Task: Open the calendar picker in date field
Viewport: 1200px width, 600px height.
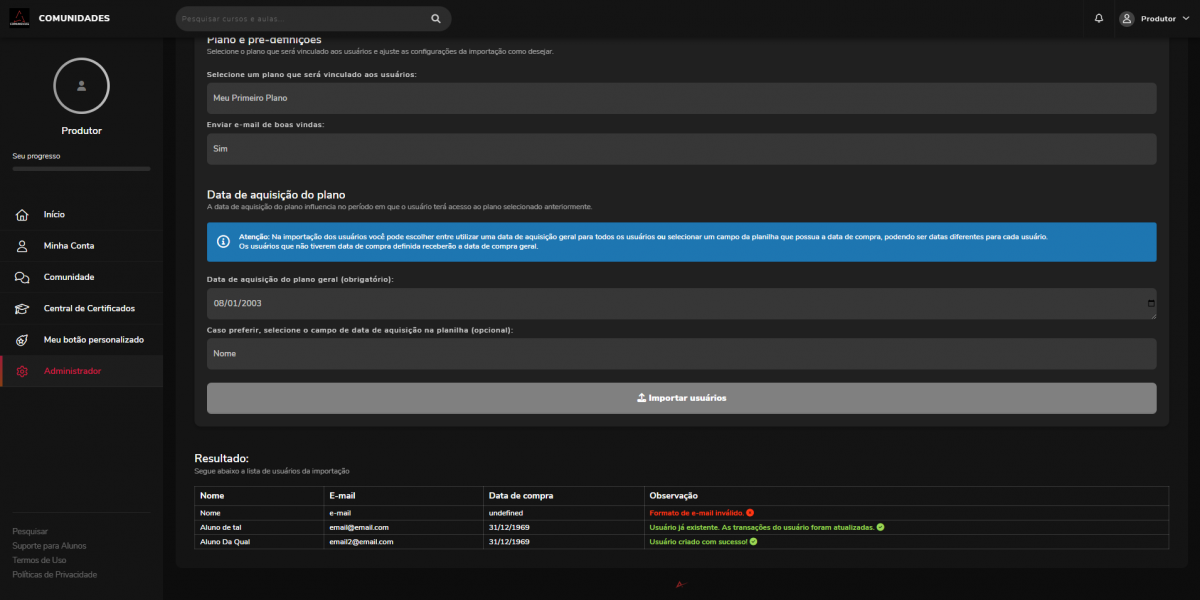Action: (x=1150, y=303)
